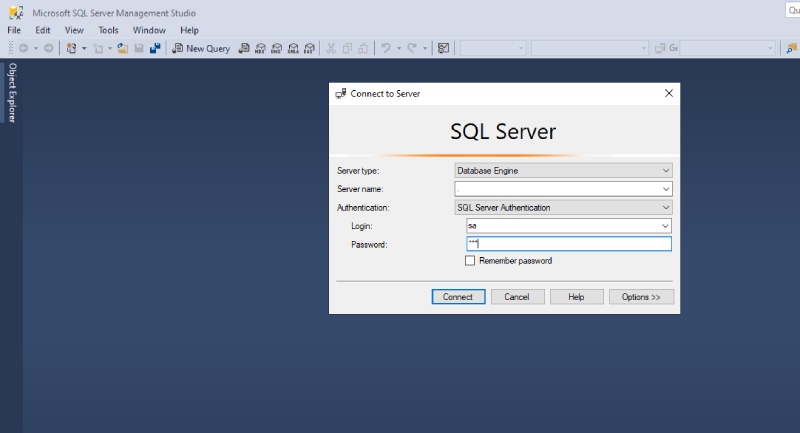
Task: Click the Save All toolbar icon
Action: tap(155, 48)
